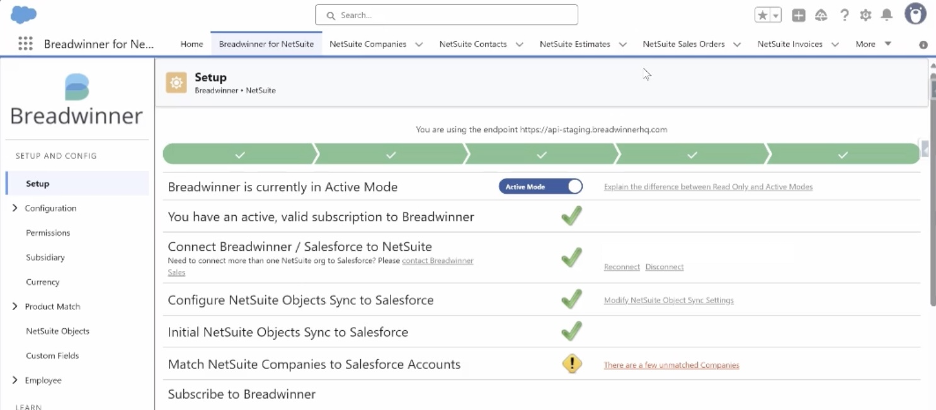Switch to the Home tab
Screen dimensions: 936x410
pyautogui.click(x=191, y=44)
